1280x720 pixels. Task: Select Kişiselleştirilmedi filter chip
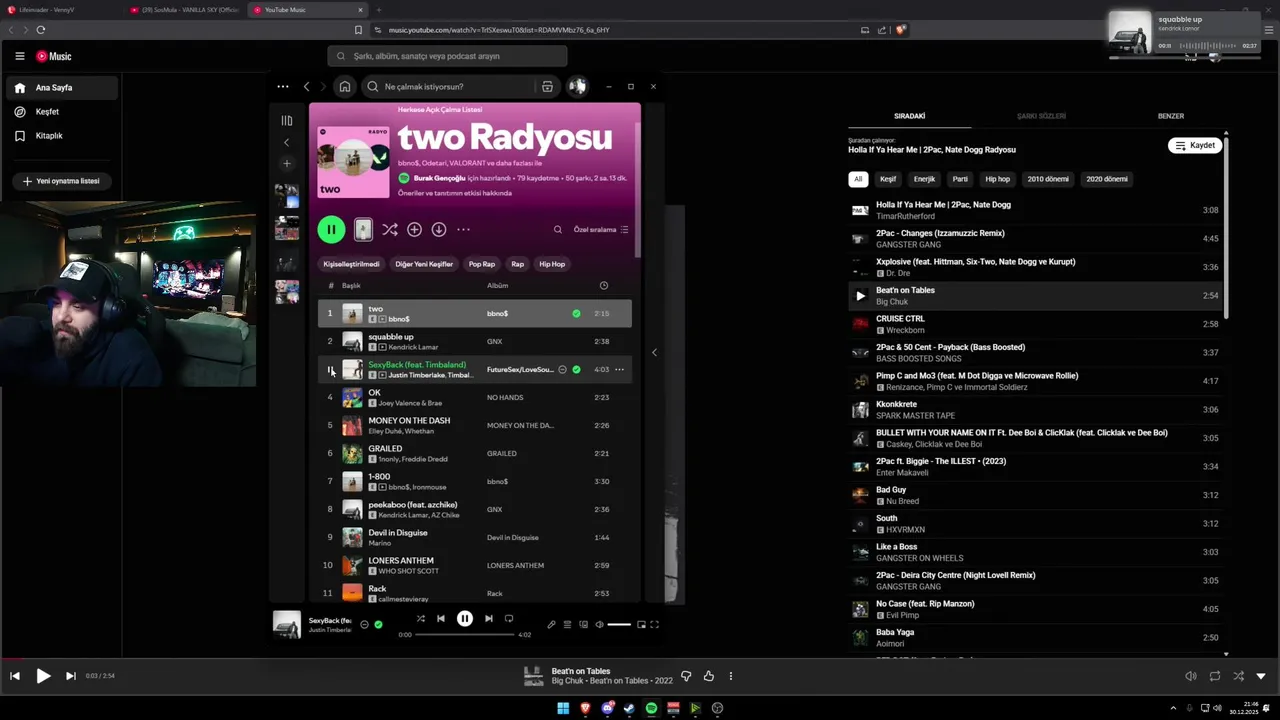pos(351,264)
